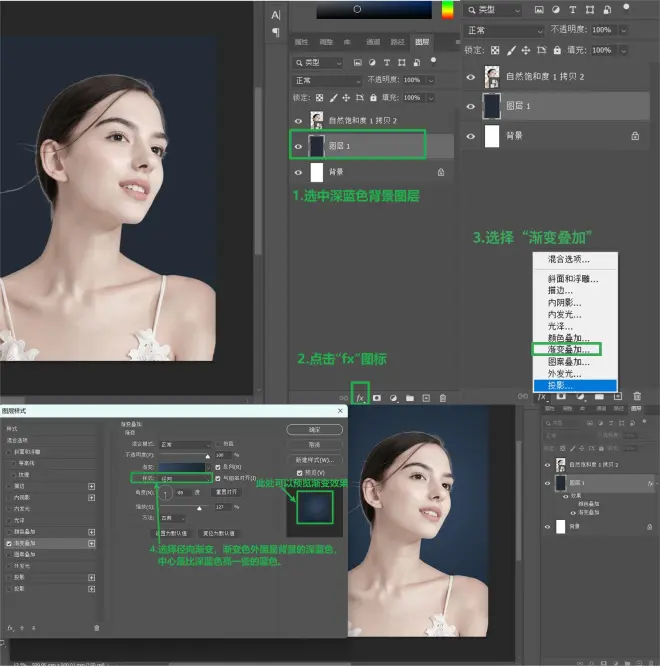
Task: Click the trash icon at bottom of Layer Style list
Action: [x=96, y=627]
